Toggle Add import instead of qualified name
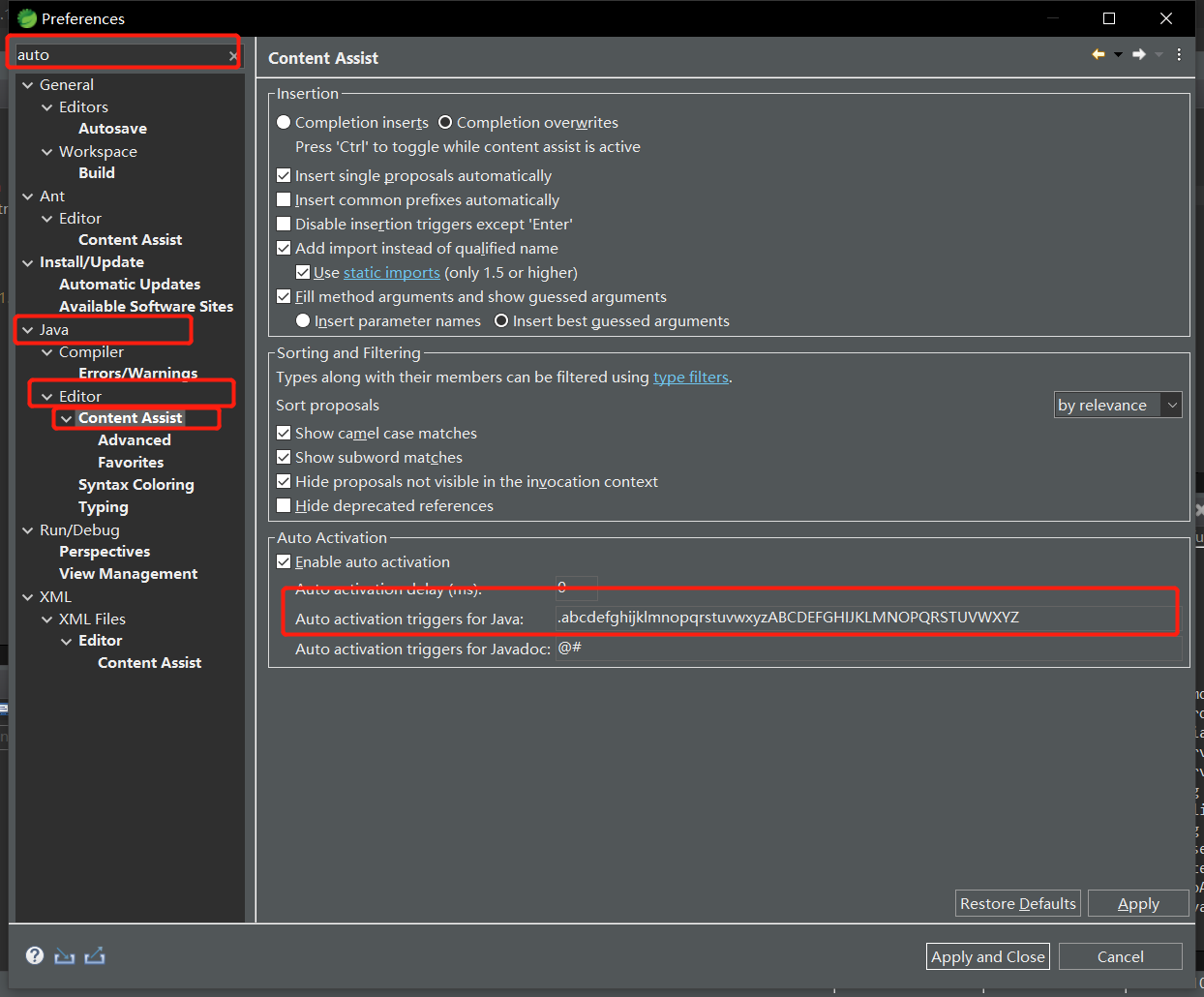The image size is (1204, 997). click(x=284, y=248)
